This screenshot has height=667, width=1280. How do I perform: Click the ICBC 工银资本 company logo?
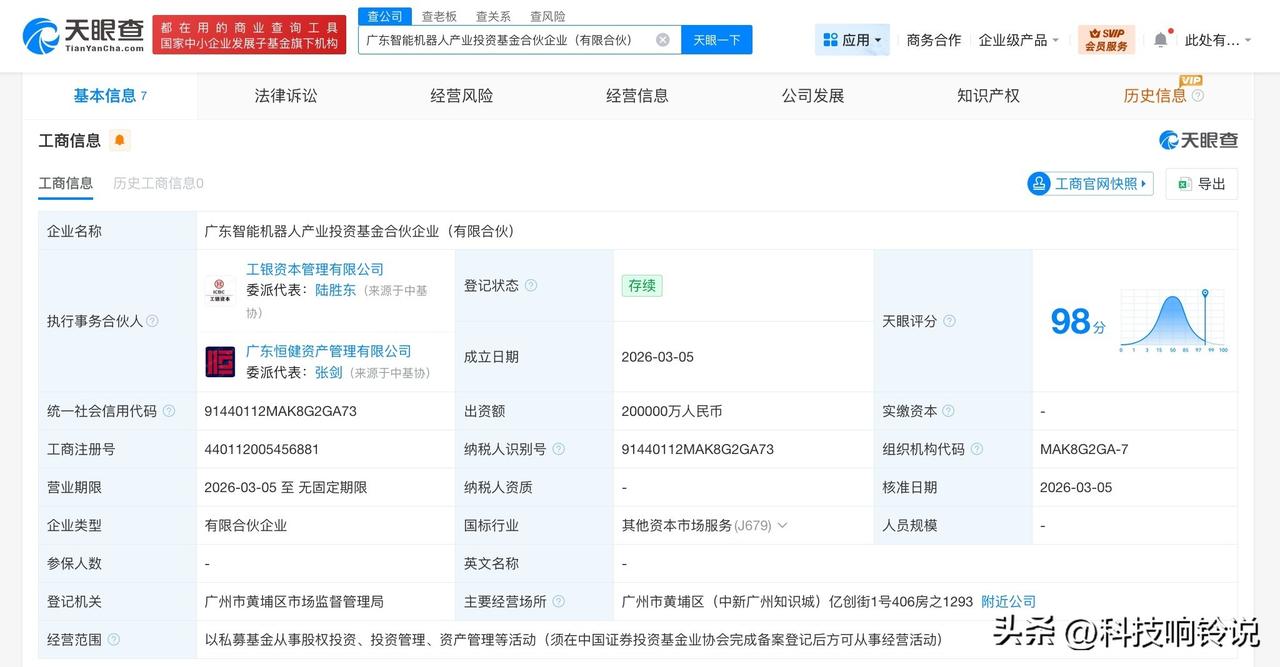(x=220, y=290)
